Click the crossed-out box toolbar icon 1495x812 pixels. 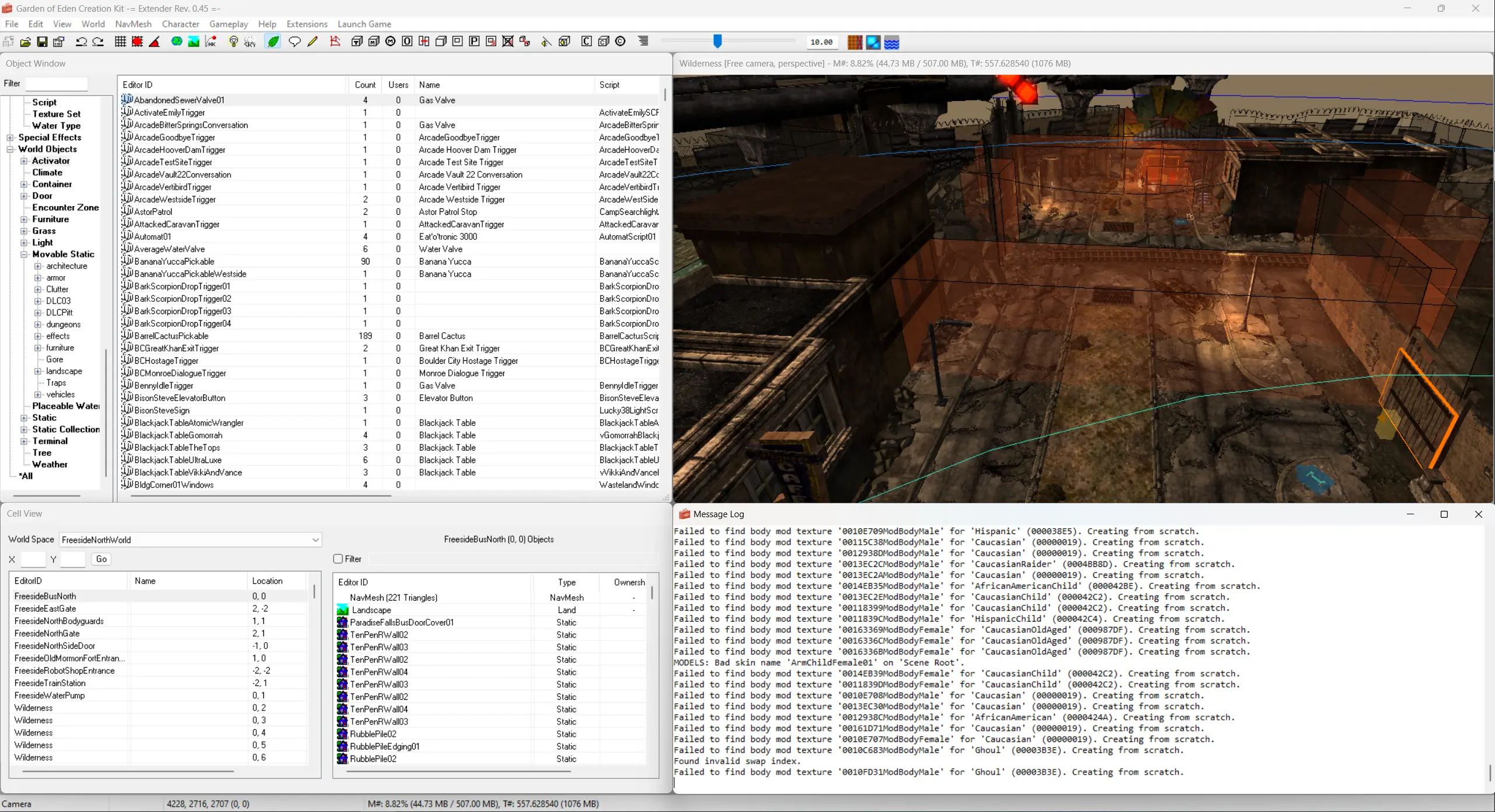(508, 42)
